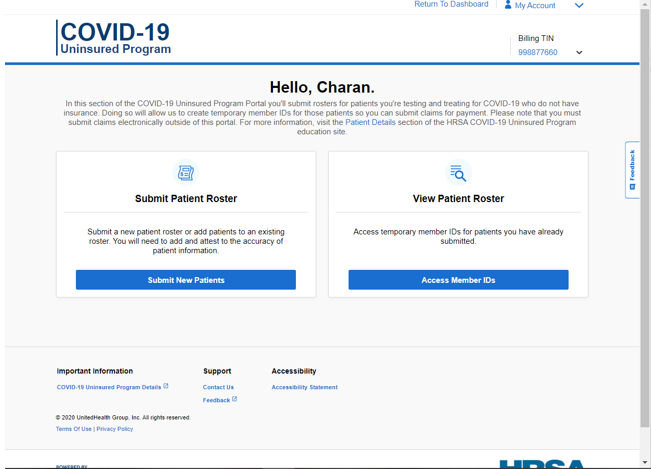Click the COVID-19 Uninsured Program logo

click(113, 38)
